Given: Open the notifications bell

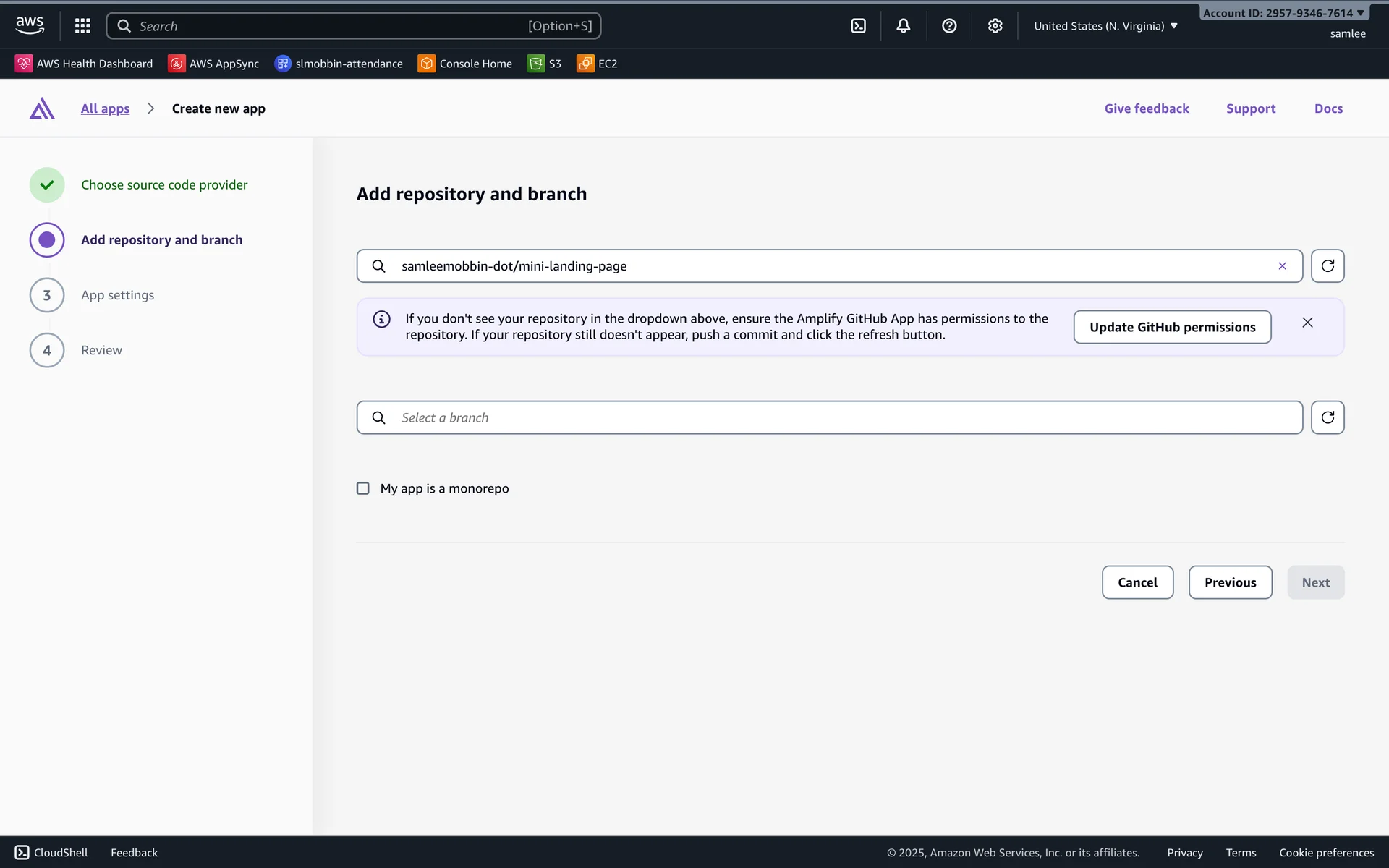Looking at the screenshot, I should pyautogui.click(x=903, y=26).
